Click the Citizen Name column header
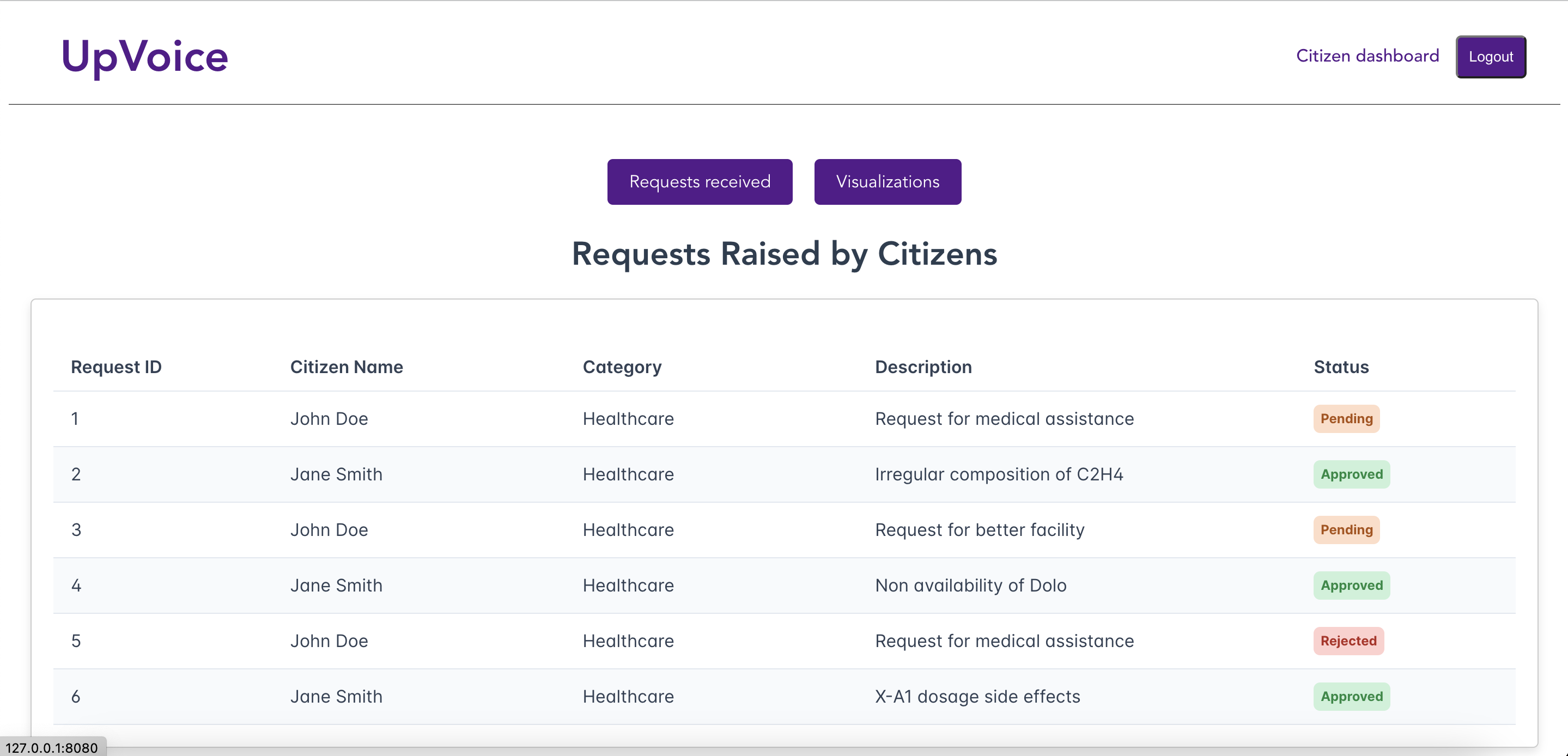Screen dimensions: 1568x756 (347, 367)
